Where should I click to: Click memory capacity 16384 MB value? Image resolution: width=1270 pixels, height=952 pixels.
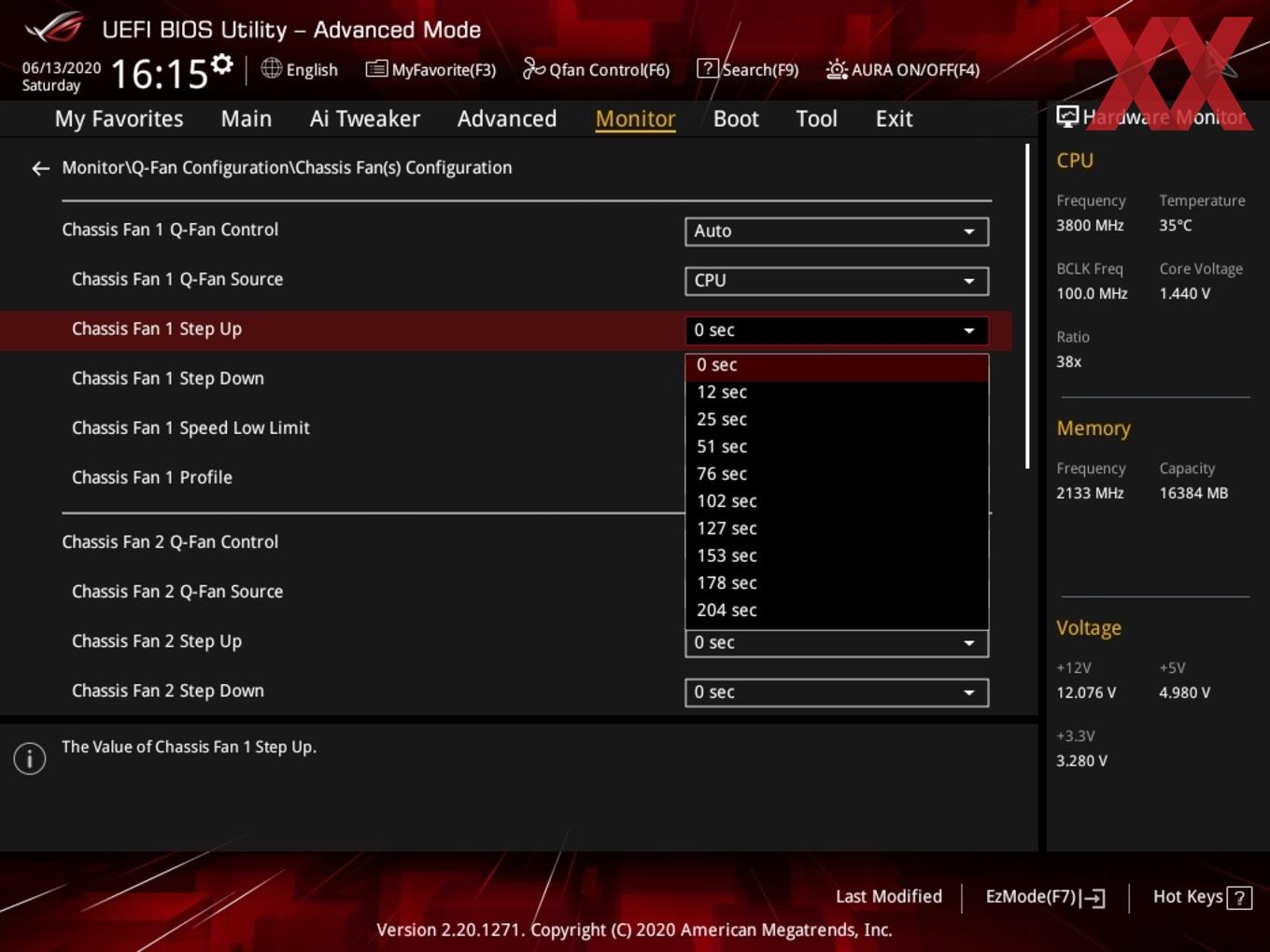pyautogui.click(x=1193, y=493)
